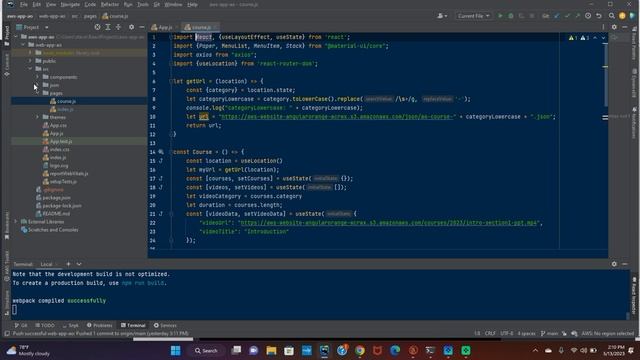Open App.css in the project tree

(x=58, y=125)
